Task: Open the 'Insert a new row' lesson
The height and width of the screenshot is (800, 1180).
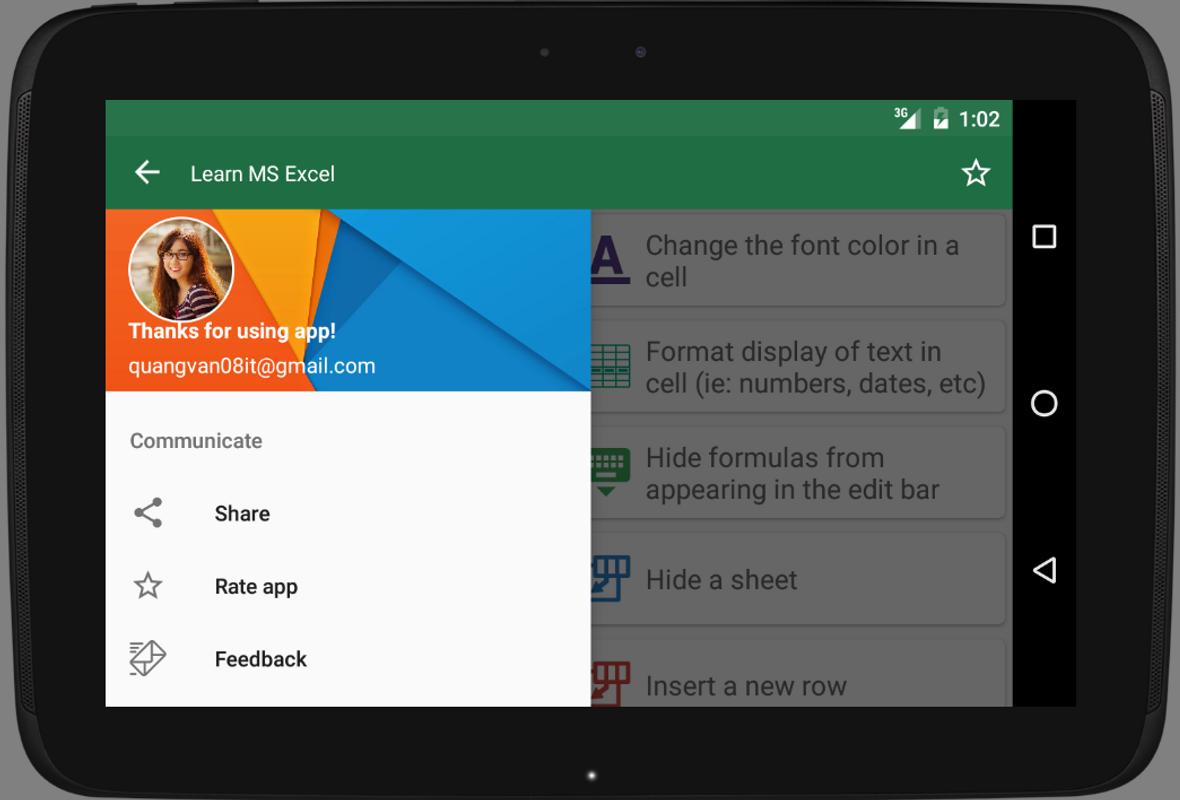Action: click(x=798, y=675)
